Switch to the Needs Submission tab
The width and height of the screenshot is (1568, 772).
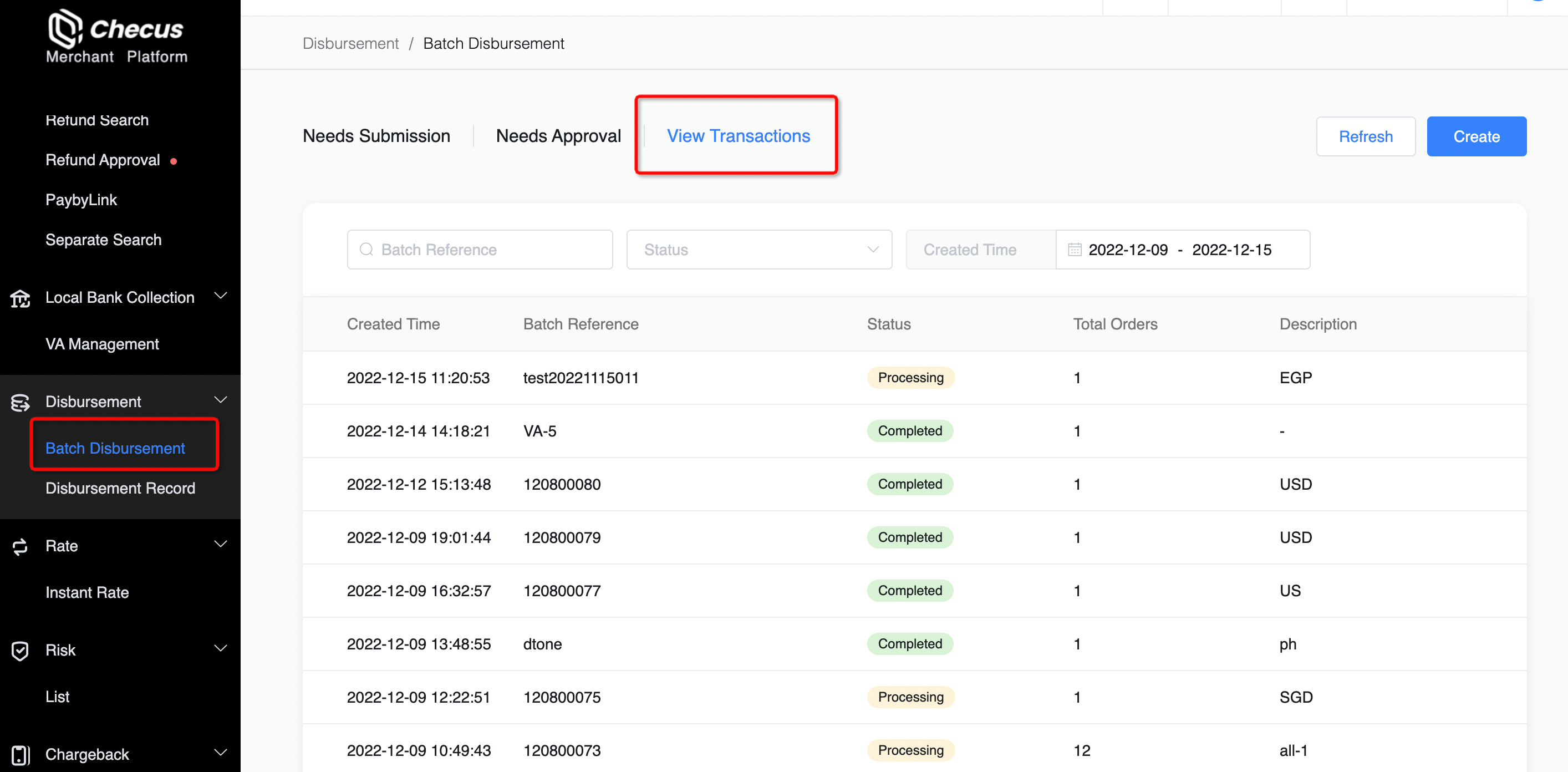(x=376, y=136)
